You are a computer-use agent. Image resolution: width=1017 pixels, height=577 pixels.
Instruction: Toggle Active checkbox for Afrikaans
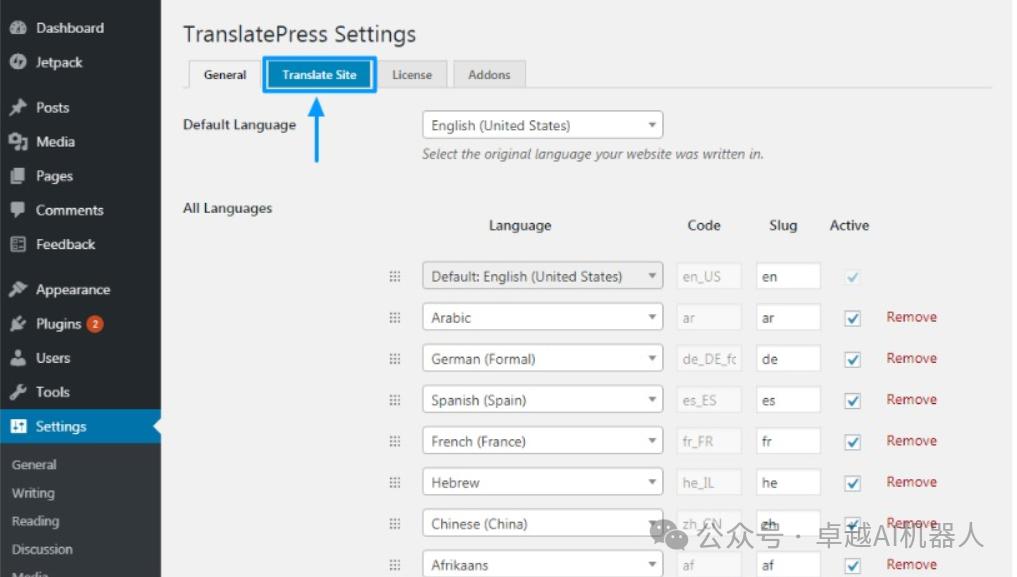(852, 565)
